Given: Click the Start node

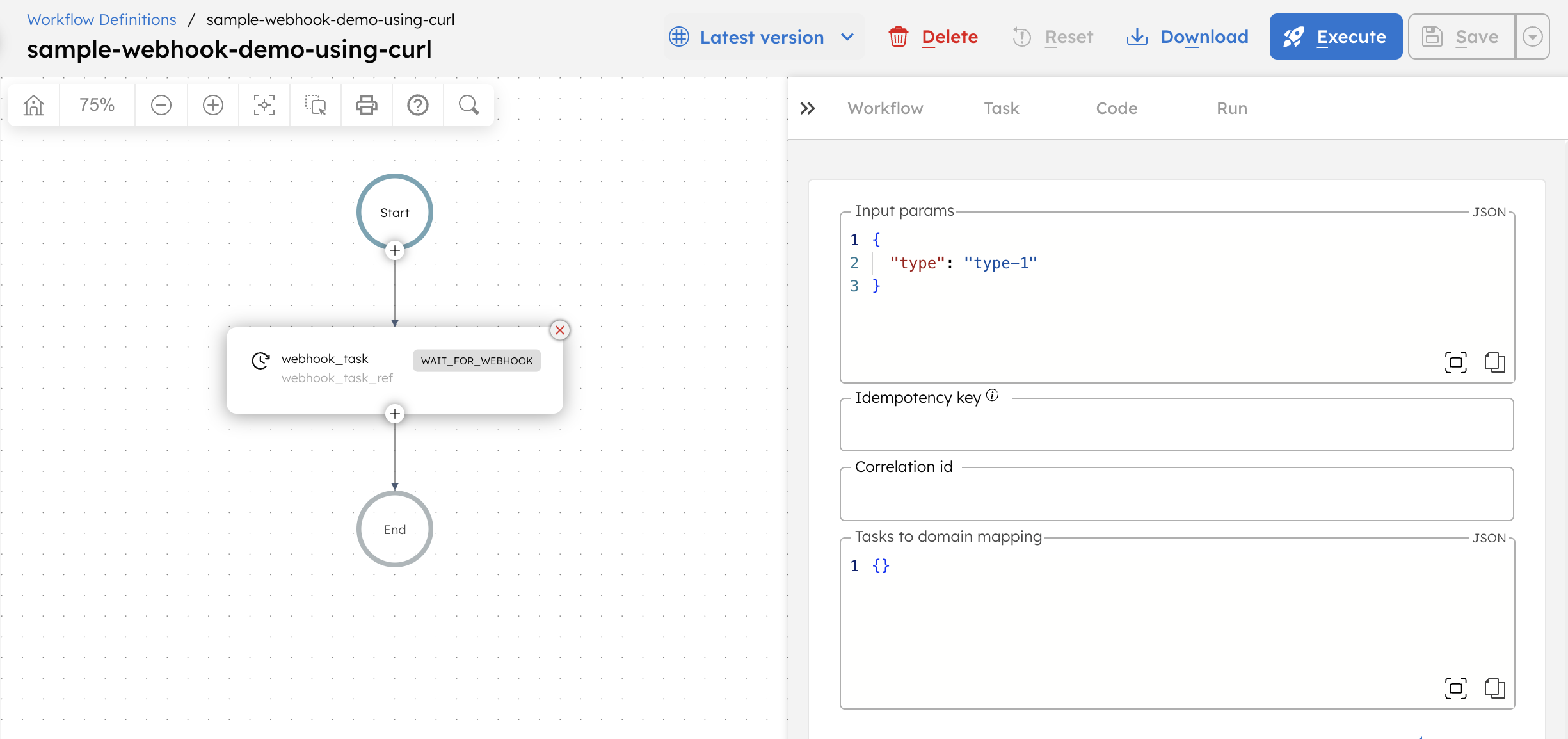Looking at the screenshot, I should 395,211.
